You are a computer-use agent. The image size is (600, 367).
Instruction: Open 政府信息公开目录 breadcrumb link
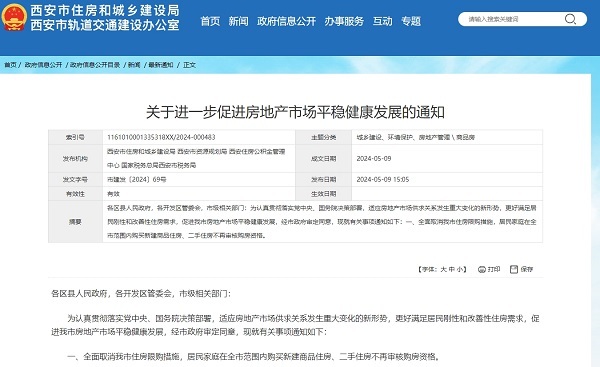point(95,65)
